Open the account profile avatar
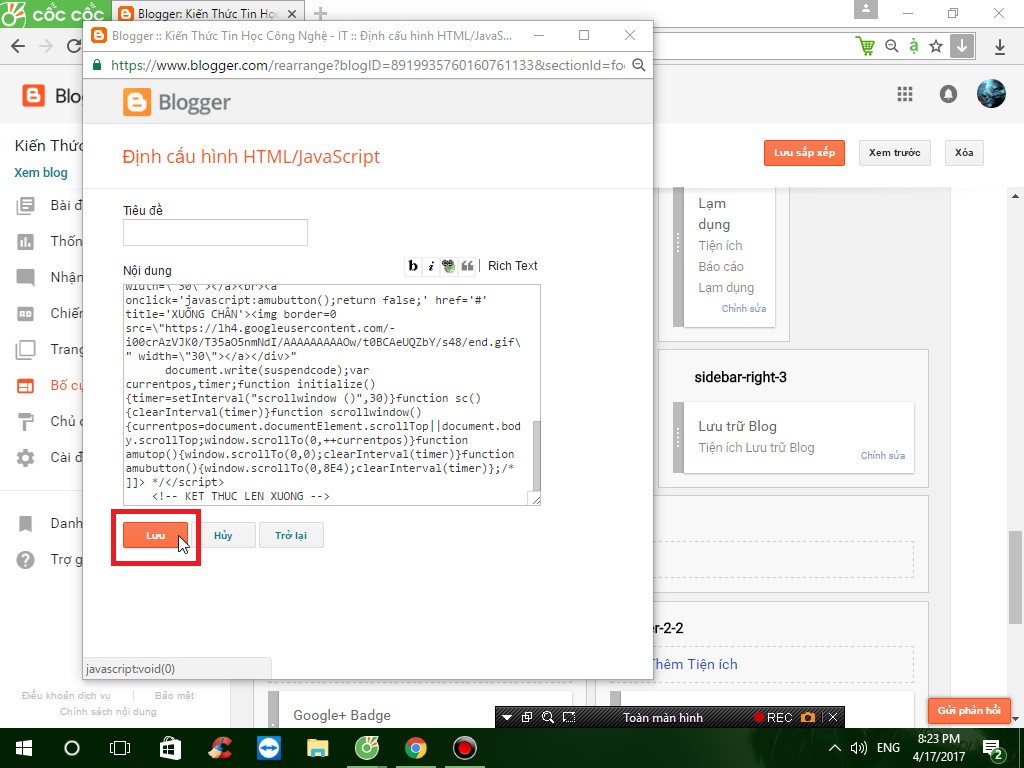Screen dimensions: 1024x768 coord(991,93)
